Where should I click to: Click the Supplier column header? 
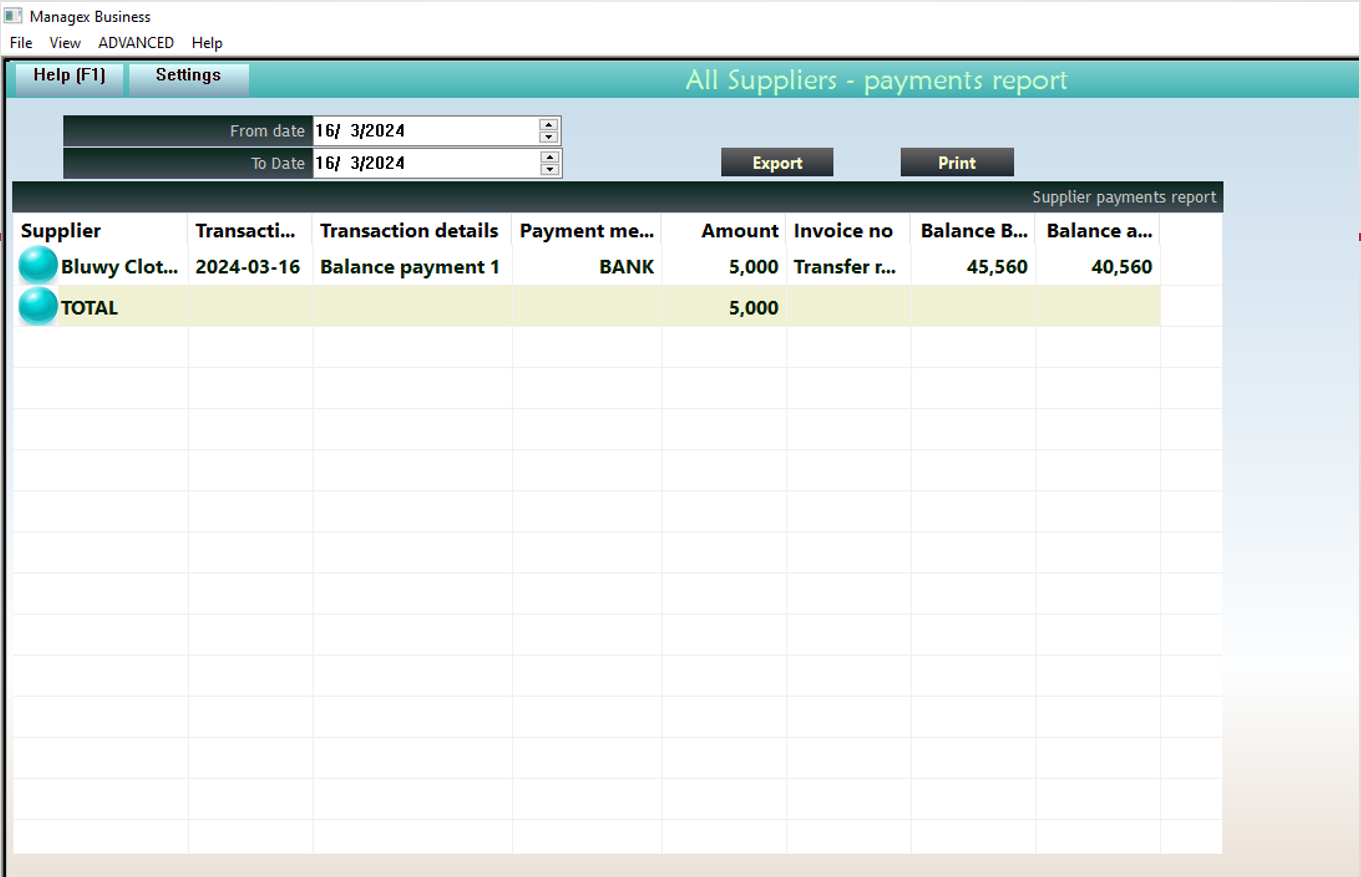tap(61, 230)
